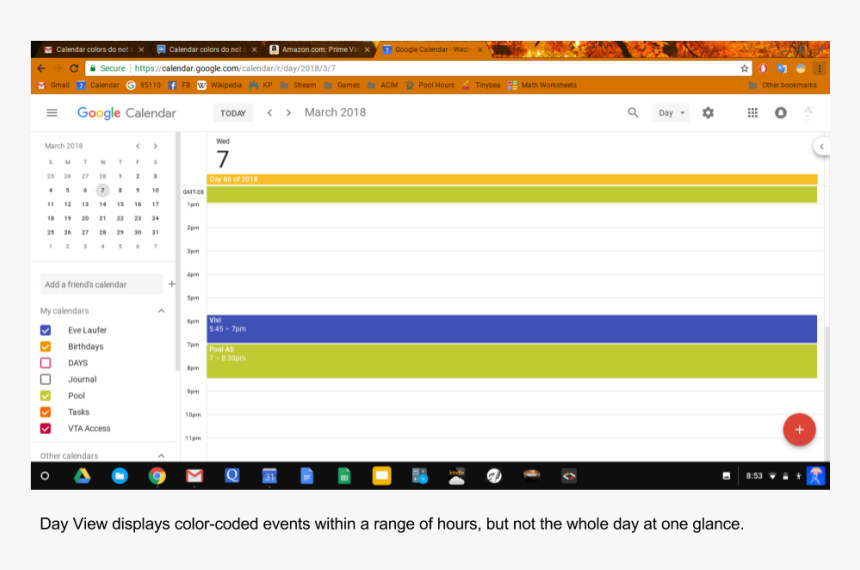Open Google Drive from the shelf
The width and height of the screenshot is (860, 570).
82,476
